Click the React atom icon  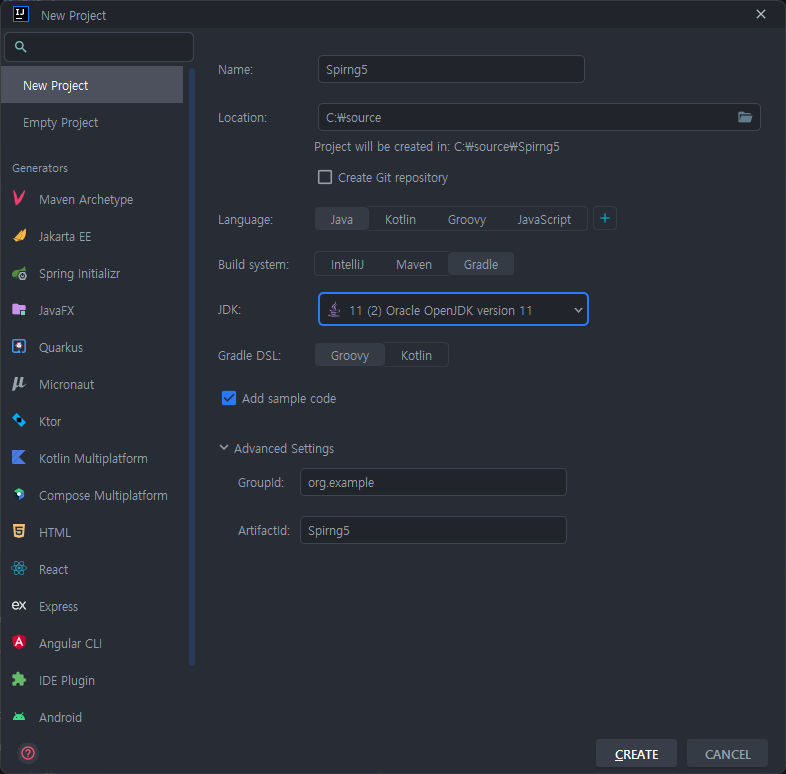(x=19, y=568)
